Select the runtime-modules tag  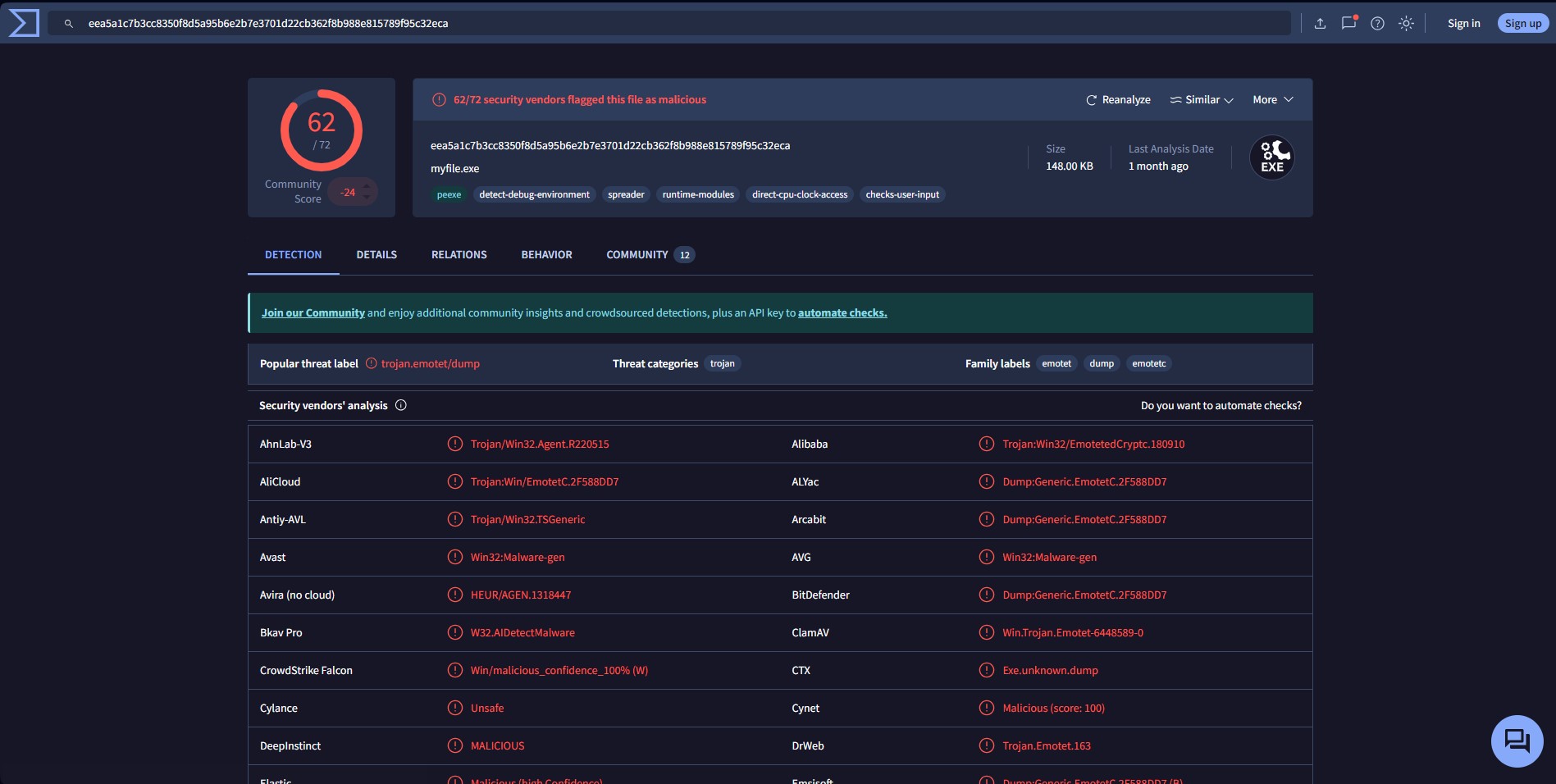698,195
